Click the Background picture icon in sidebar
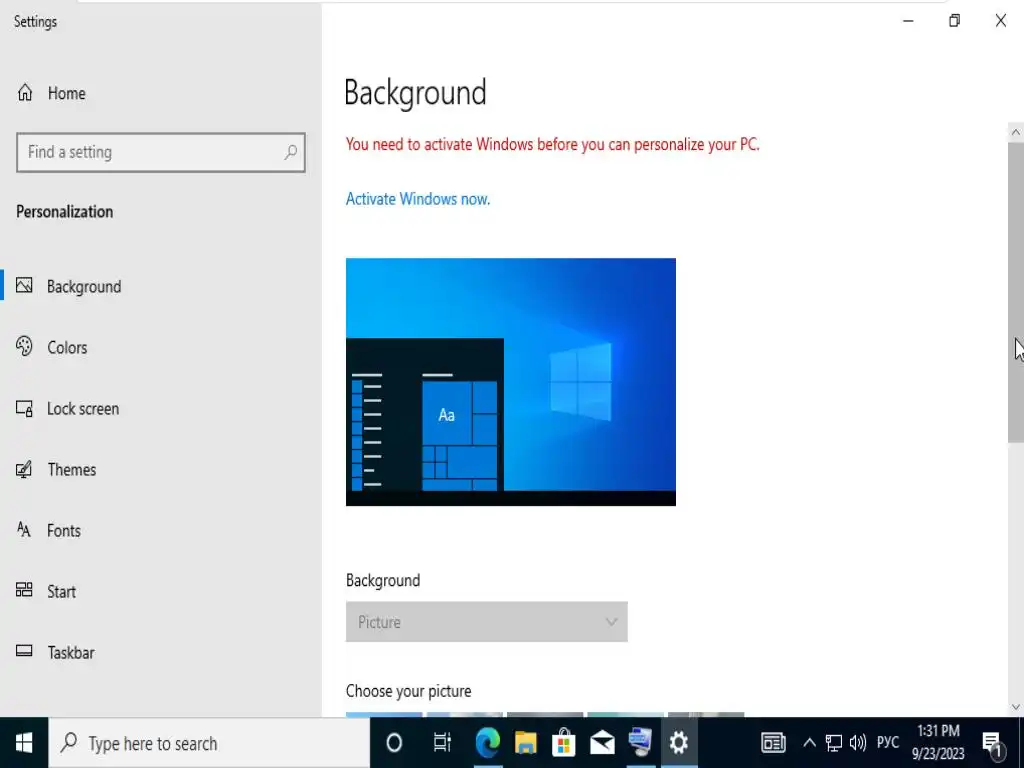1024x768 pixels. 24,285
